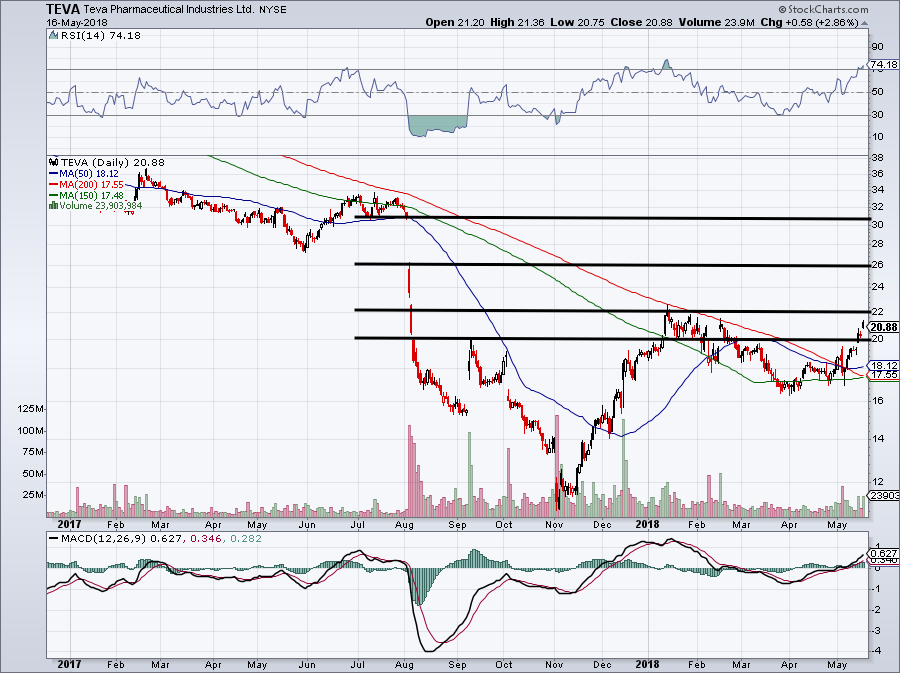The image size is (900, 673).
Task: Open the StockCharts.com copyright link
Action: [824, 9]
